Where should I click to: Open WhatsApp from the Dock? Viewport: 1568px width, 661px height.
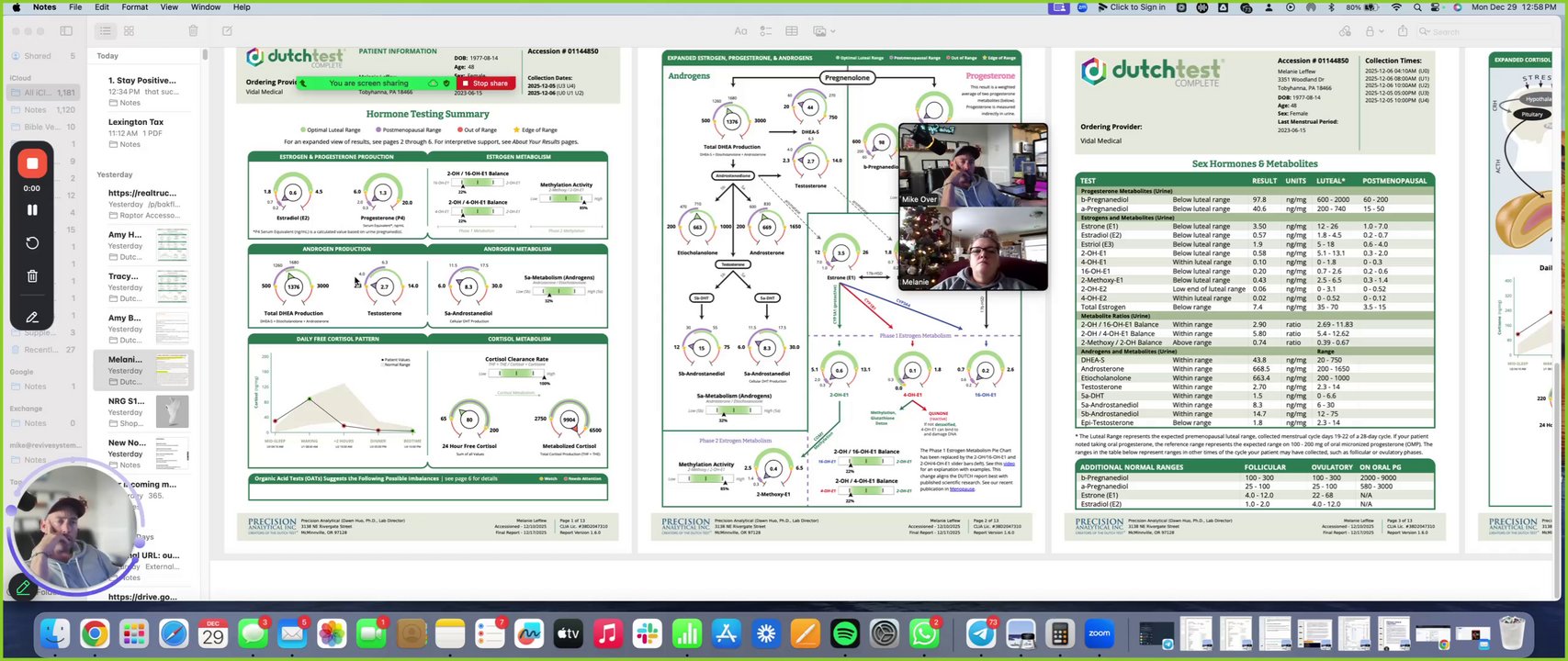click(924, 633)
